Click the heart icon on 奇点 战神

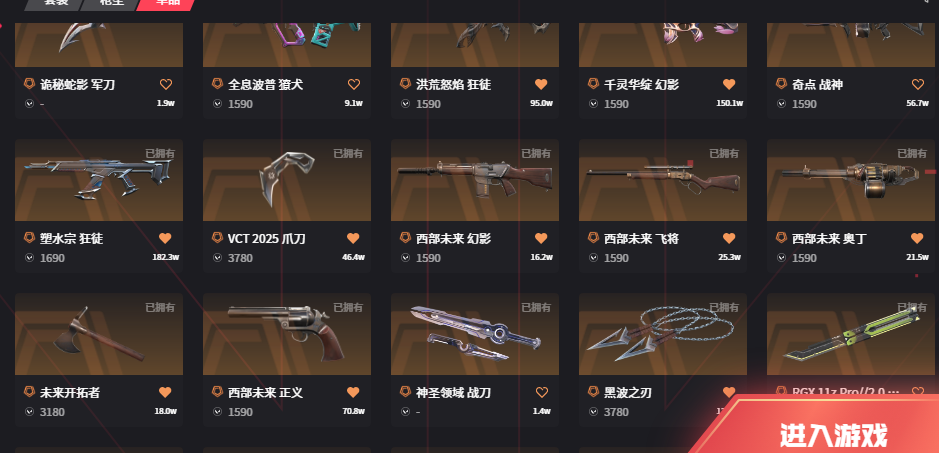917,84
